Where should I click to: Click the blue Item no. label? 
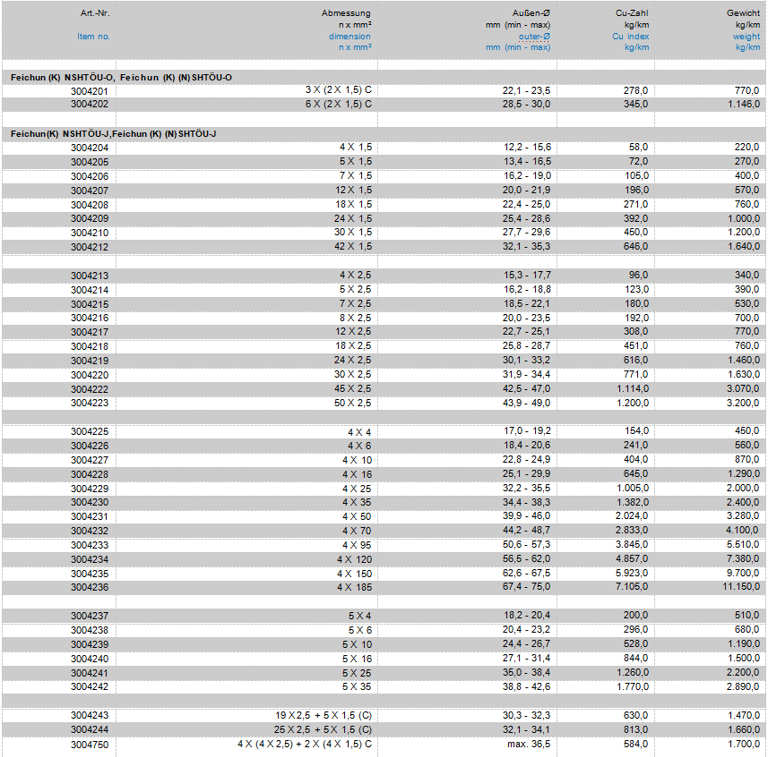pyautogui.click(x=94, y=36)
